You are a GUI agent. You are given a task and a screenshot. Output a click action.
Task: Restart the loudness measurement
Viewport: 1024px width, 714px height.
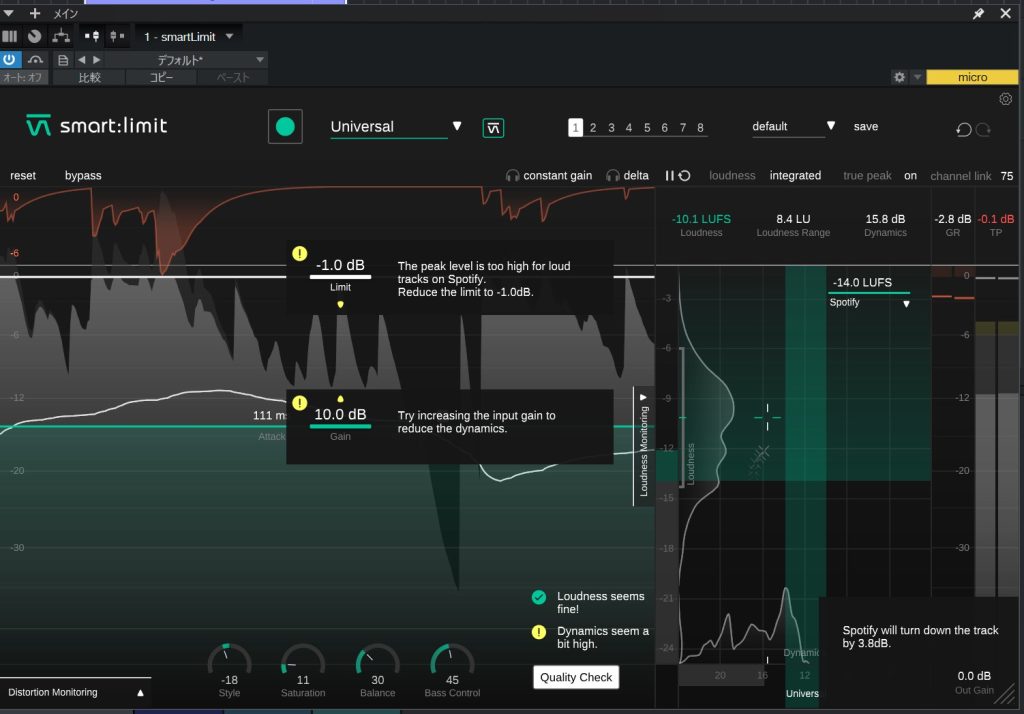point(685,176)
